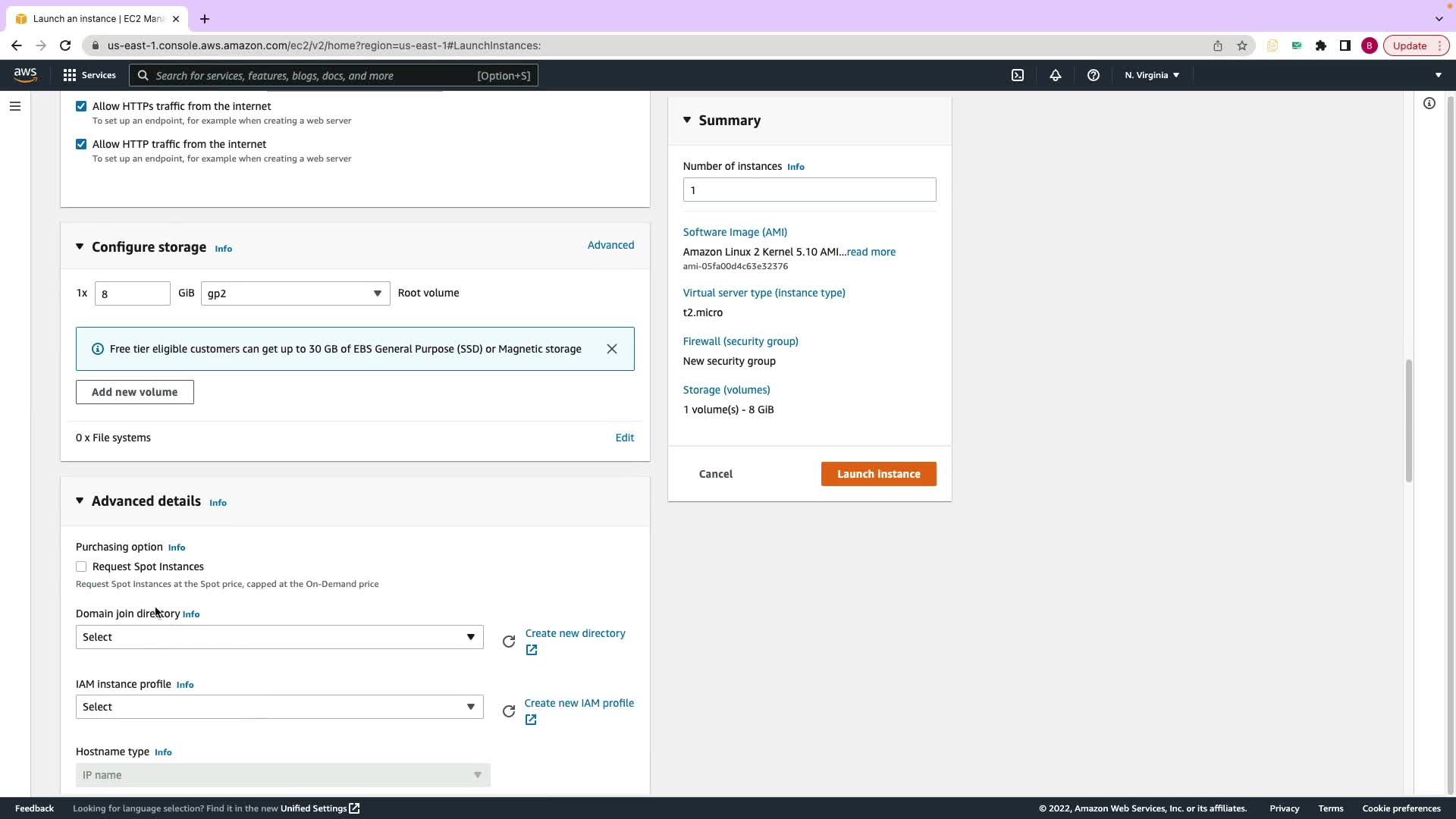The width and height of the screenshot is (1456, 819).
Task: Open the IAM instance profile dropdown
Action: coord(279,707)
